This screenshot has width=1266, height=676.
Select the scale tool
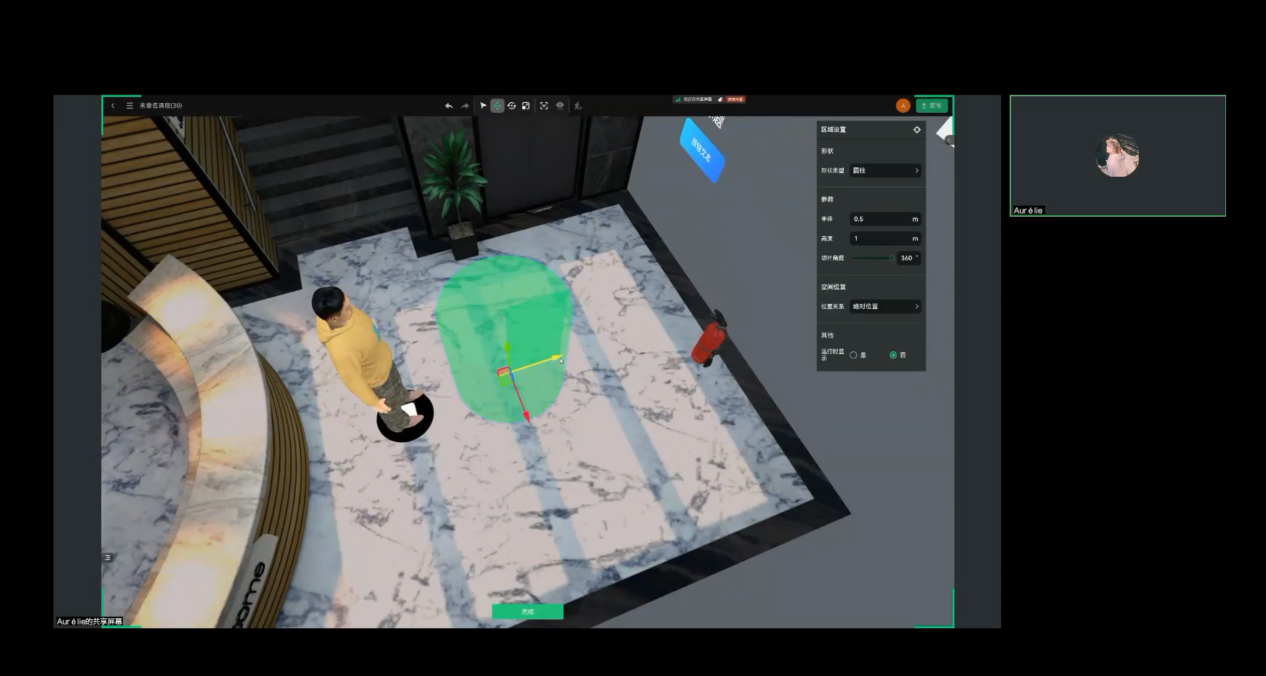[x=525, y=106]
